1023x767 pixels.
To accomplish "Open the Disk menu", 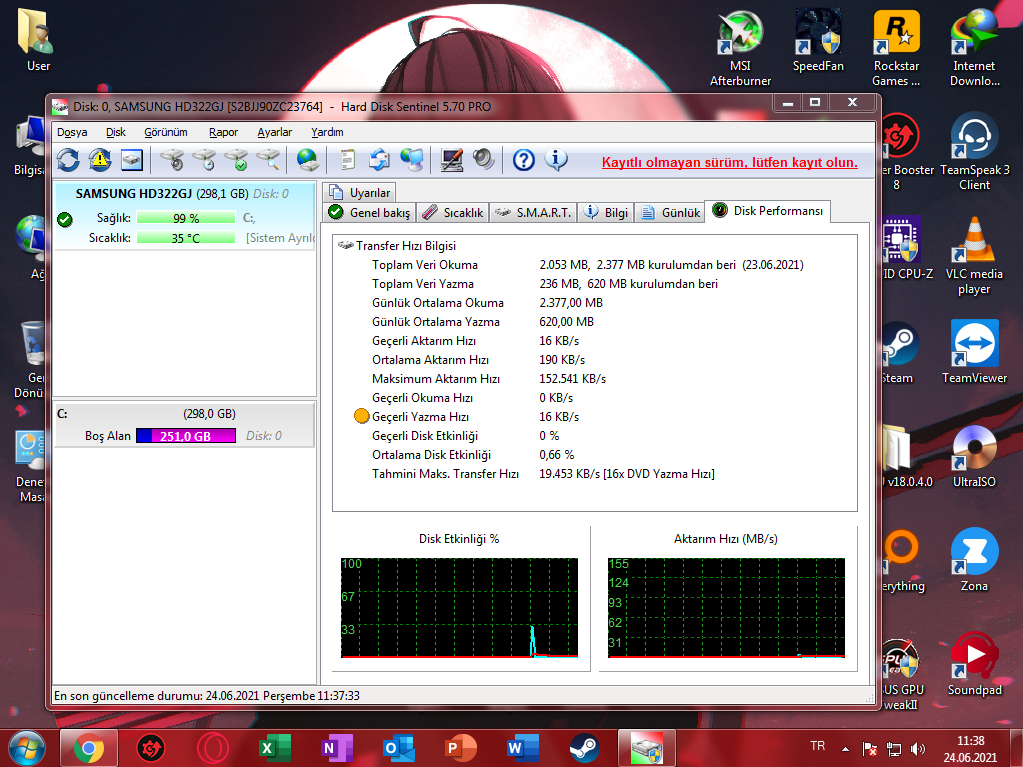I will pyautogui.click(x=115, y=132).
